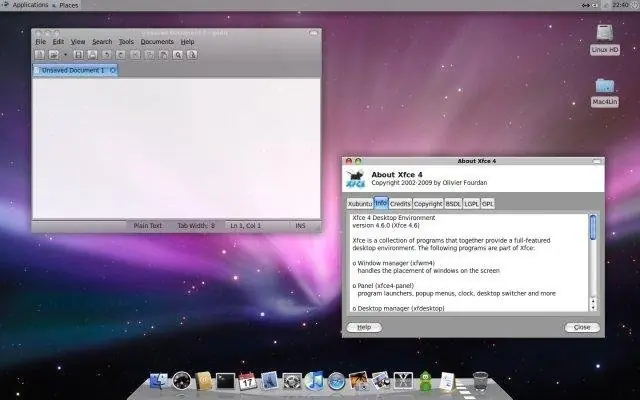
Task: Click the Save icon in gedit toolbar
Action: [79, 55]
